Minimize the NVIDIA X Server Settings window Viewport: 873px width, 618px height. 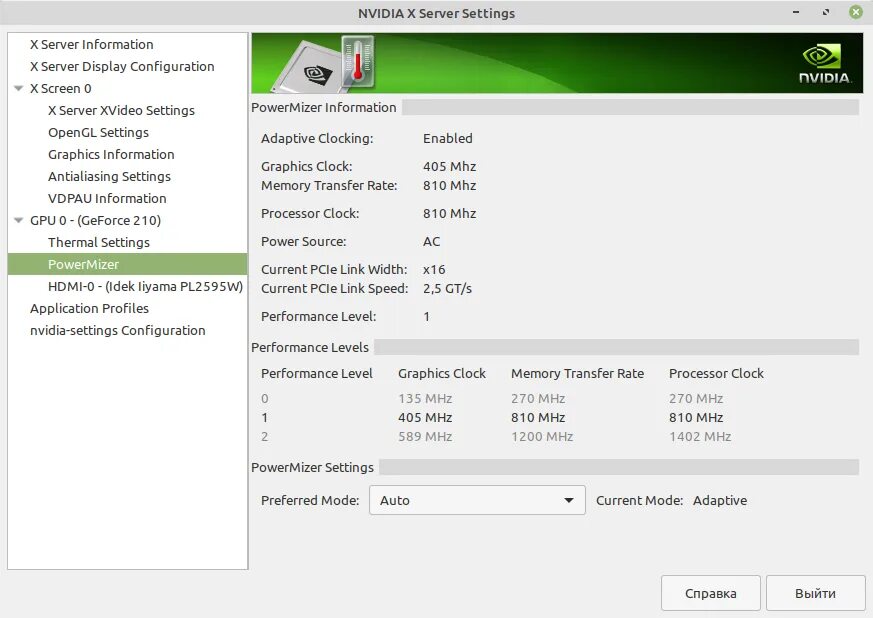796,12
